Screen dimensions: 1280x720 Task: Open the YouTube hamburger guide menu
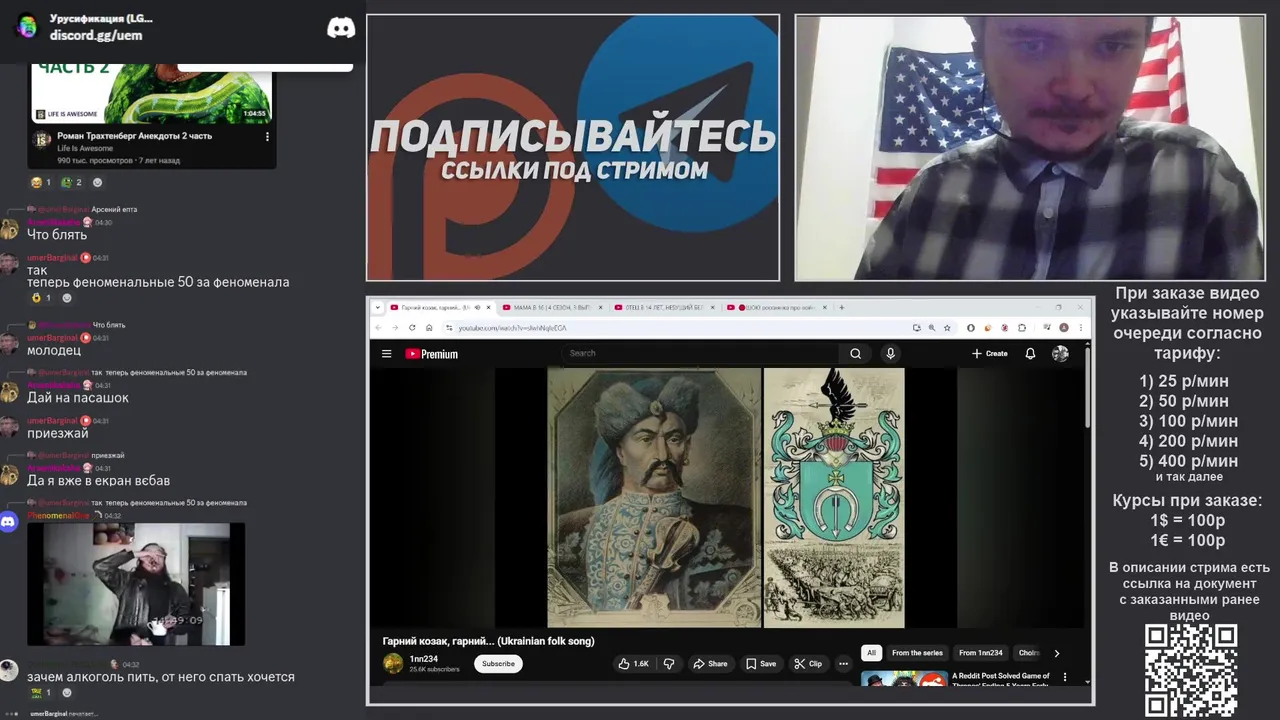(386, 353)
